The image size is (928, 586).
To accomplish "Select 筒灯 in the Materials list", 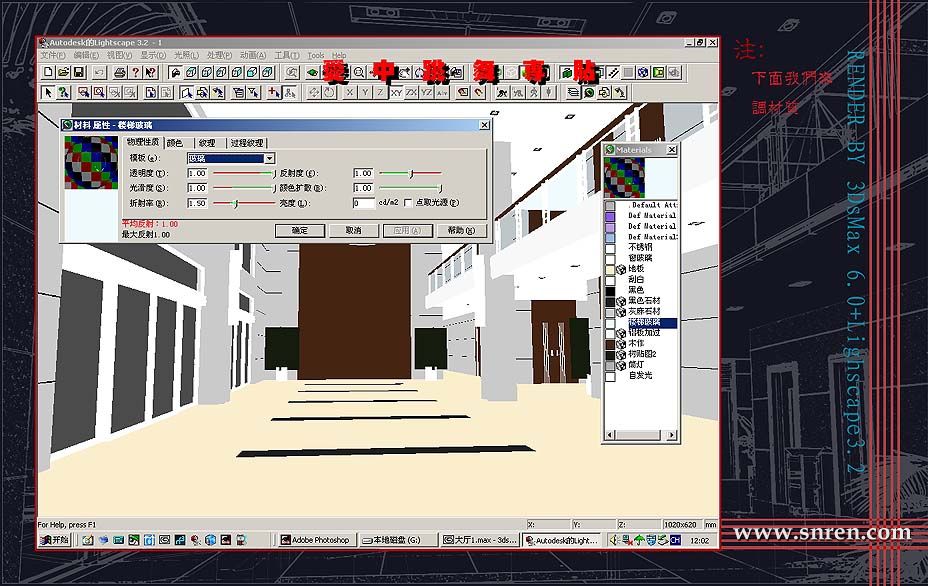I will 636,364.
